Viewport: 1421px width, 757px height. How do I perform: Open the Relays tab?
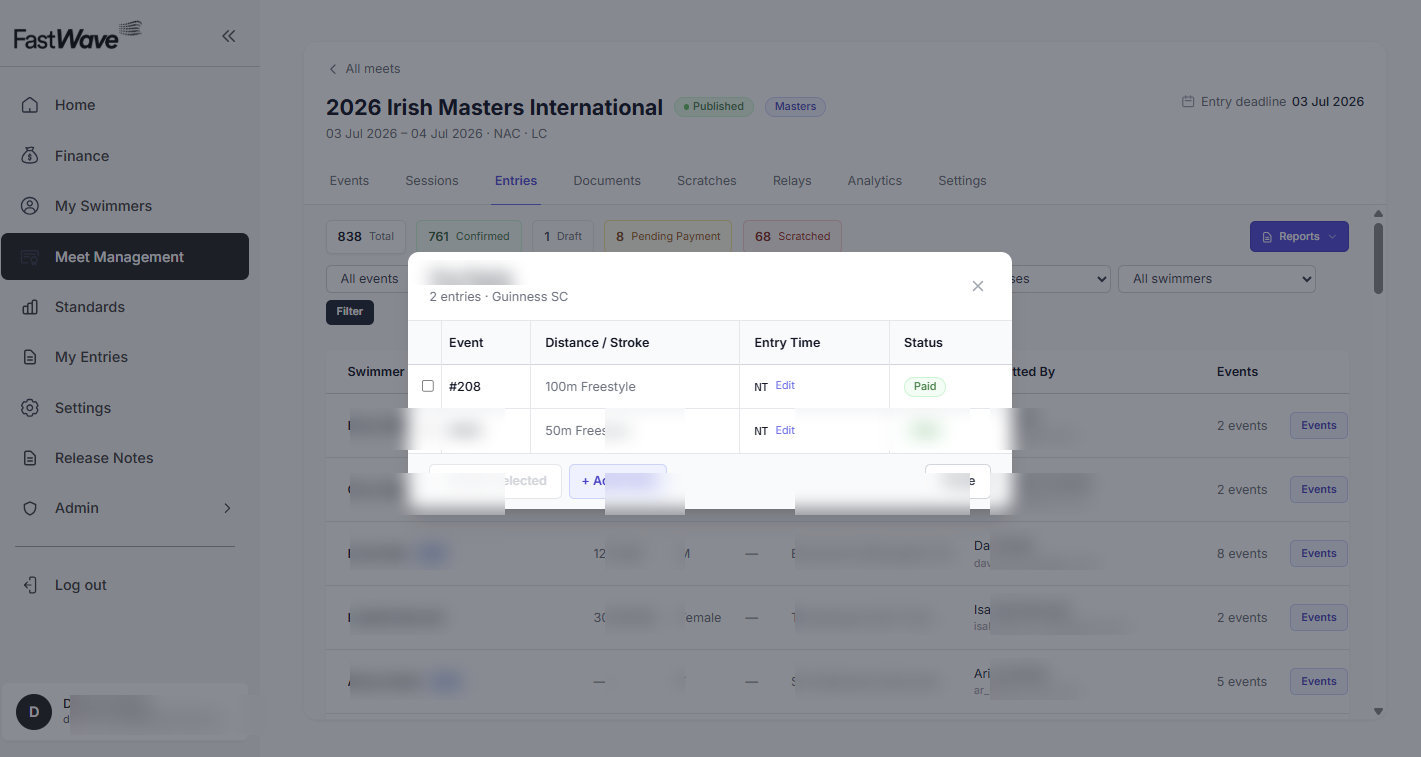792,181
